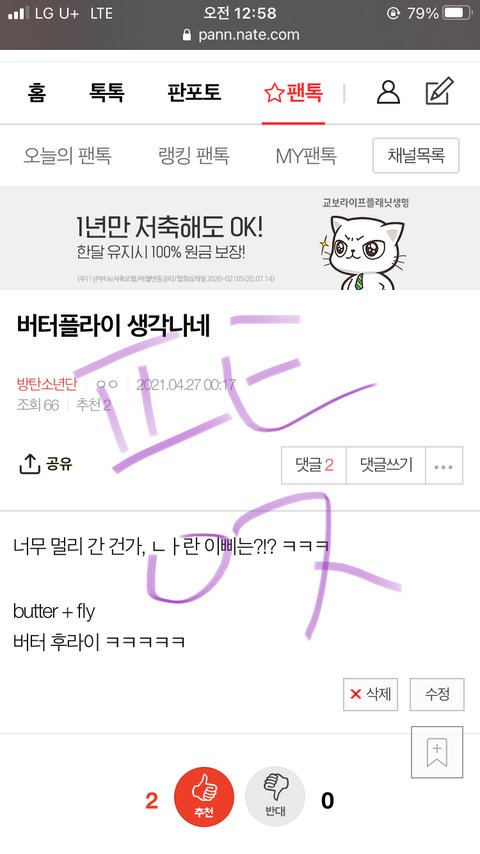Viewport: 480px width, 854px height.
Task: Tap the red X 삭제 delete button
Action: click(370, 694)
